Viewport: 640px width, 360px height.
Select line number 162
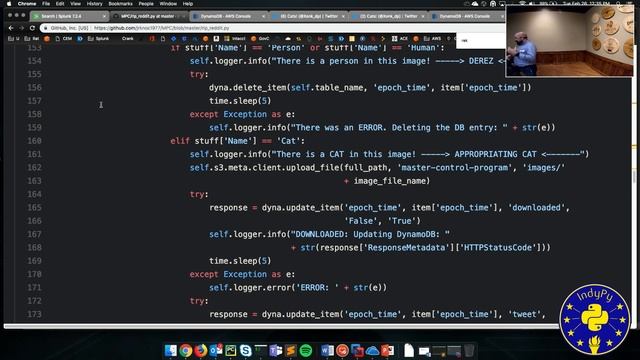34,167
